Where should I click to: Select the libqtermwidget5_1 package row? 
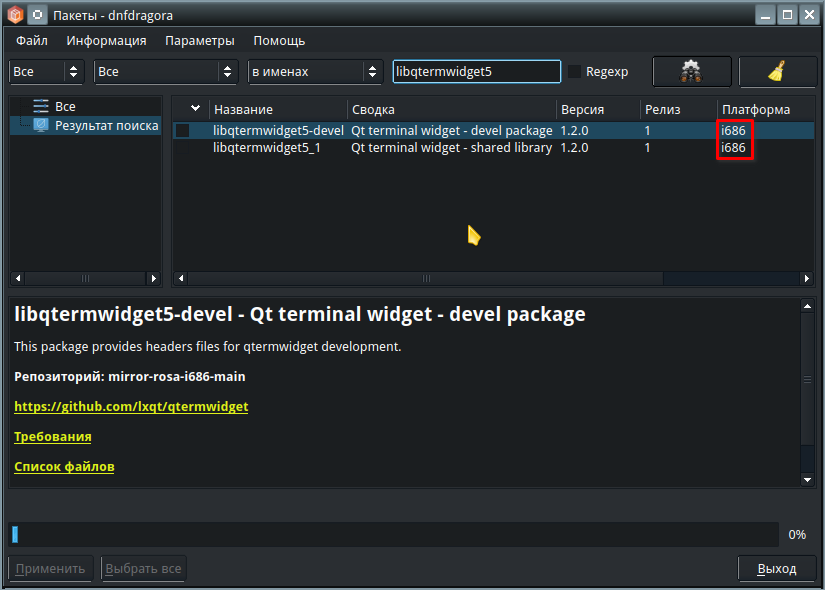tap(266, 148)
